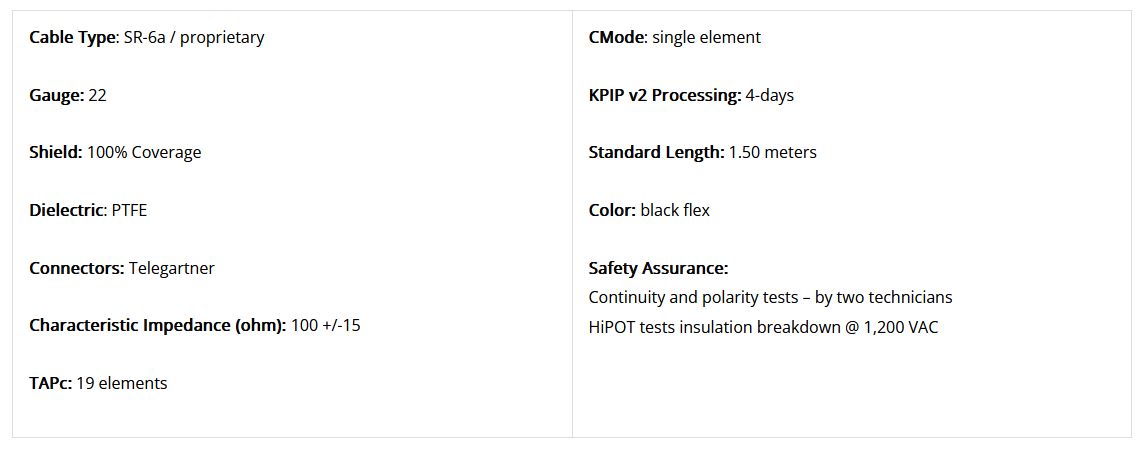
Task: Click the Safety Assurance heading
Action: 658,268
